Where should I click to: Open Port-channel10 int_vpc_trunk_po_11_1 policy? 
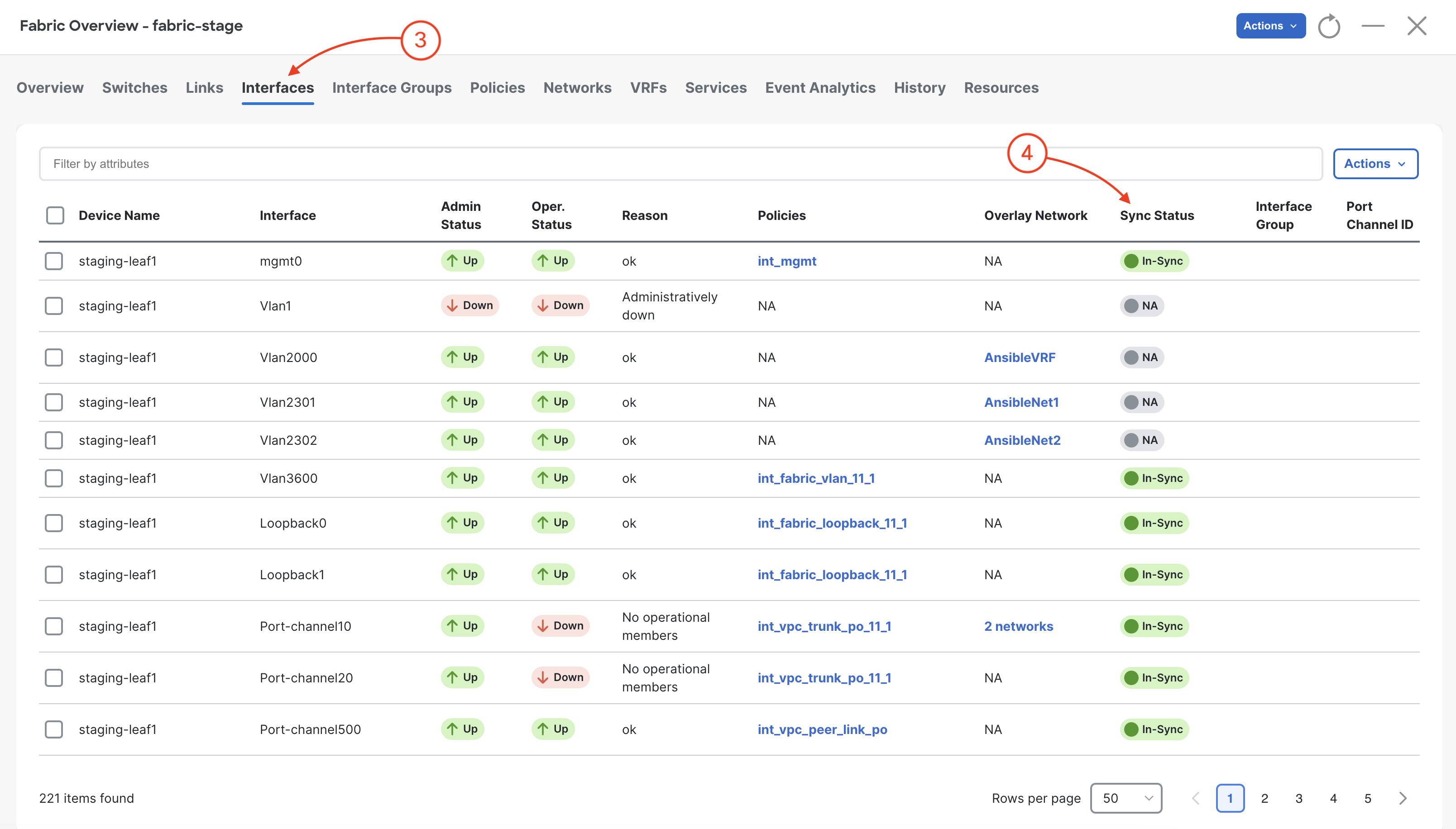(824, 626)
